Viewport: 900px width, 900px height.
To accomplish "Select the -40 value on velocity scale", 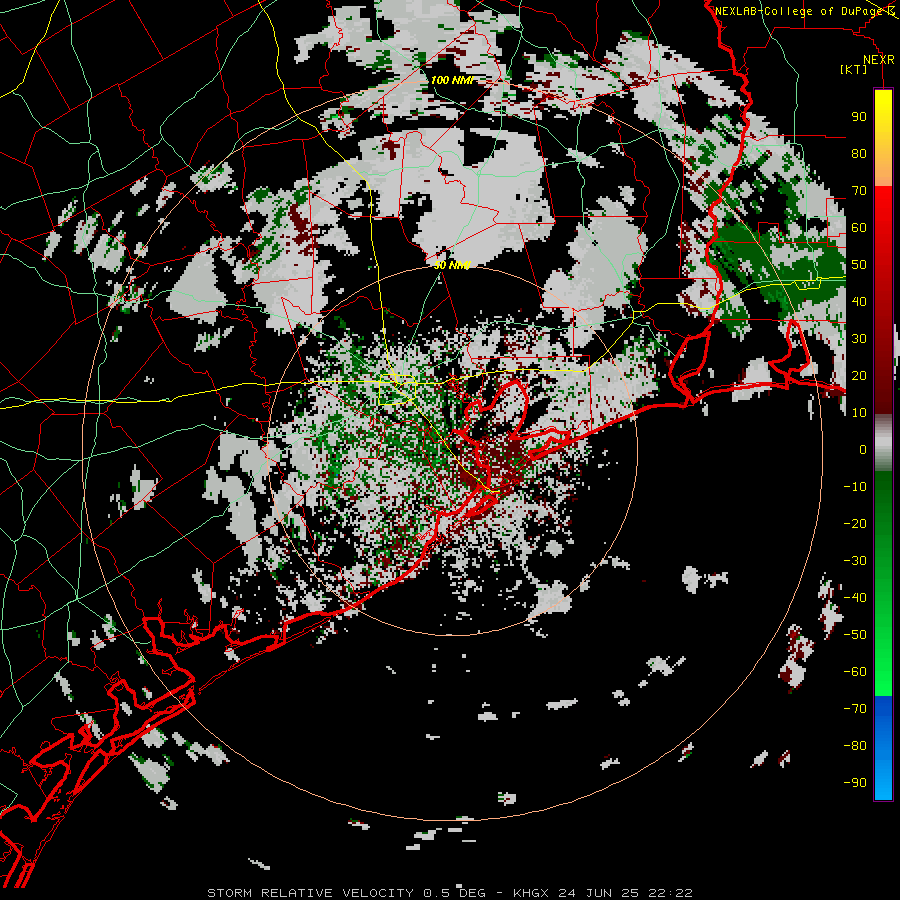I will coord(855,598).
